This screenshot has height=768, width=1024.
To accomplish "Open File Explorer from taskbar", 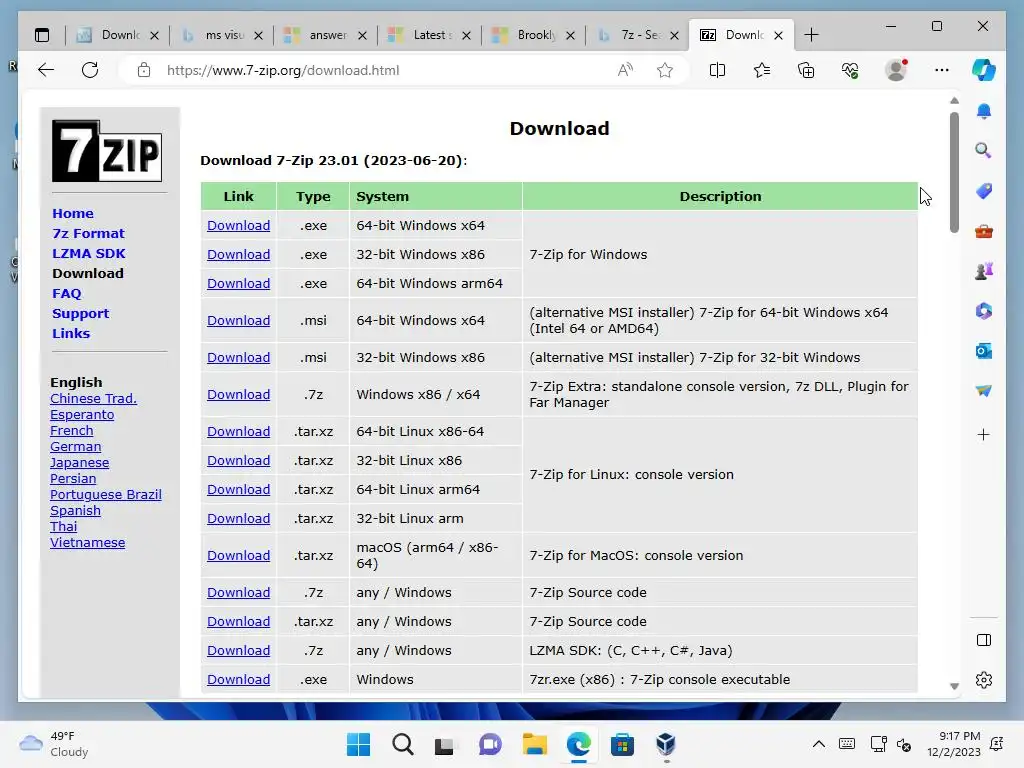I will click(534, 744).
